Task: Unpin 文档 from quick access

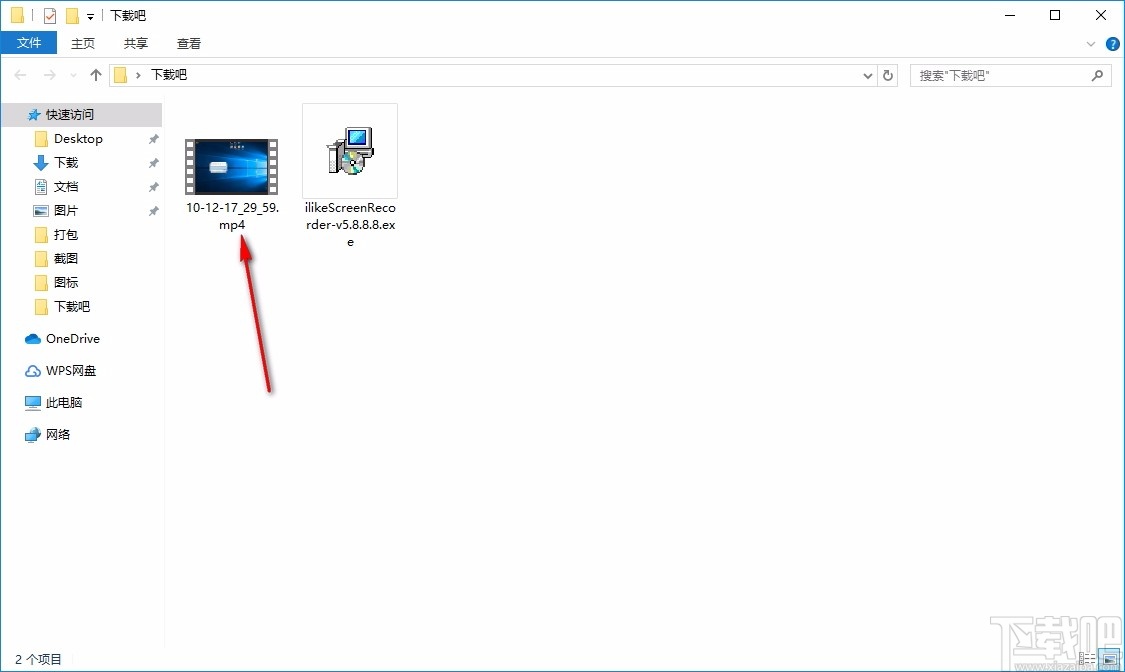Action: coord(152,186)
